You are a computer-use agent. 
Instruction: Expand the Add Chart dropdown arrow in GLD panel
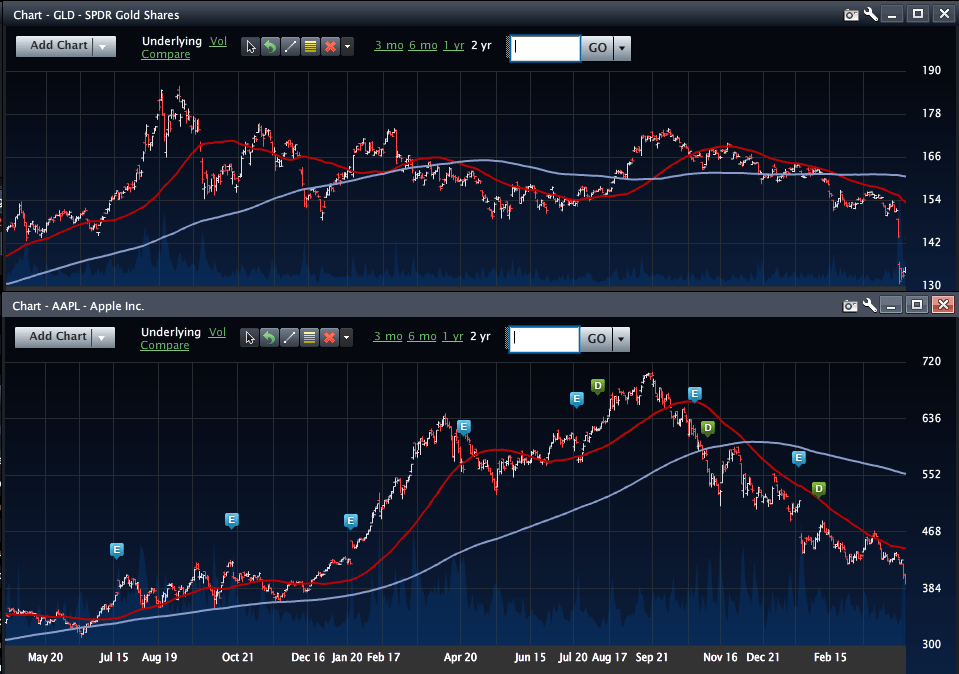click(x=104, y=46)
